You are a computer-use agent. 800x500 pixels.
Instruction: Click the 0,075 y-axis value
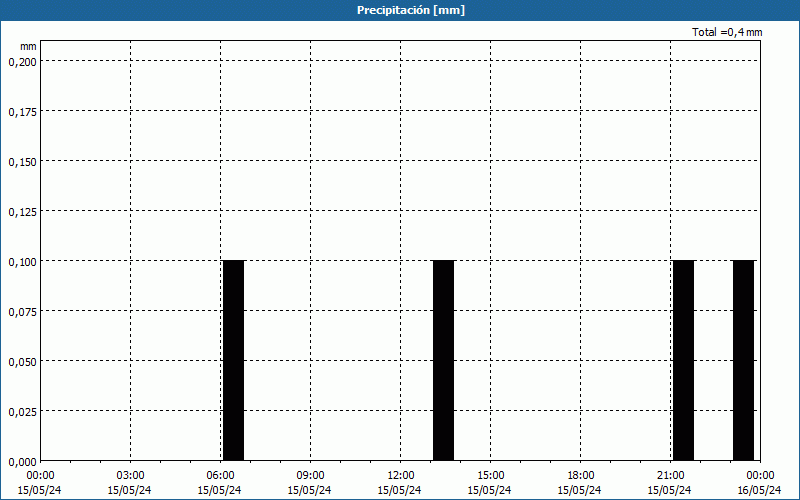22,312
